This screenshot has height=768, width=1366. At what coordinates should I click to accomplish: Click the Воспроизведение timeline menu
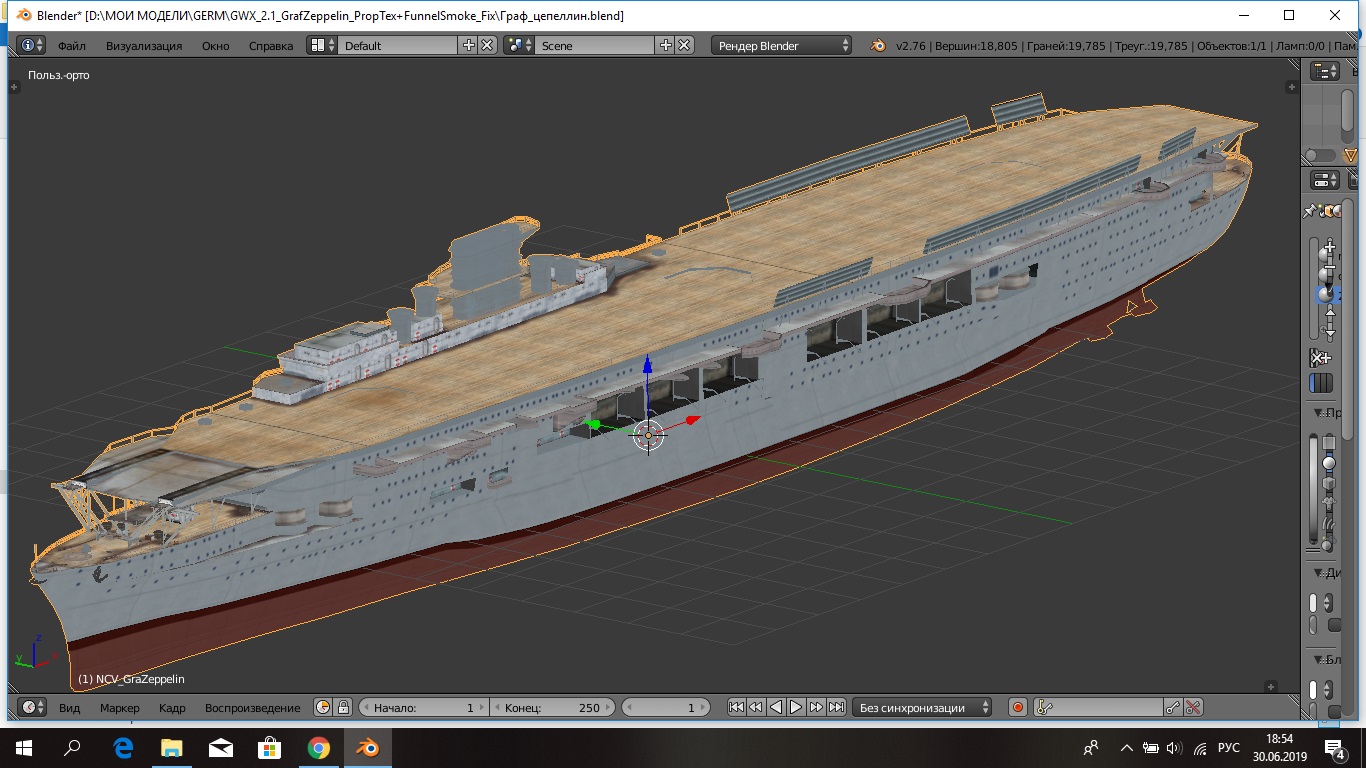click(x=252, y=708)
